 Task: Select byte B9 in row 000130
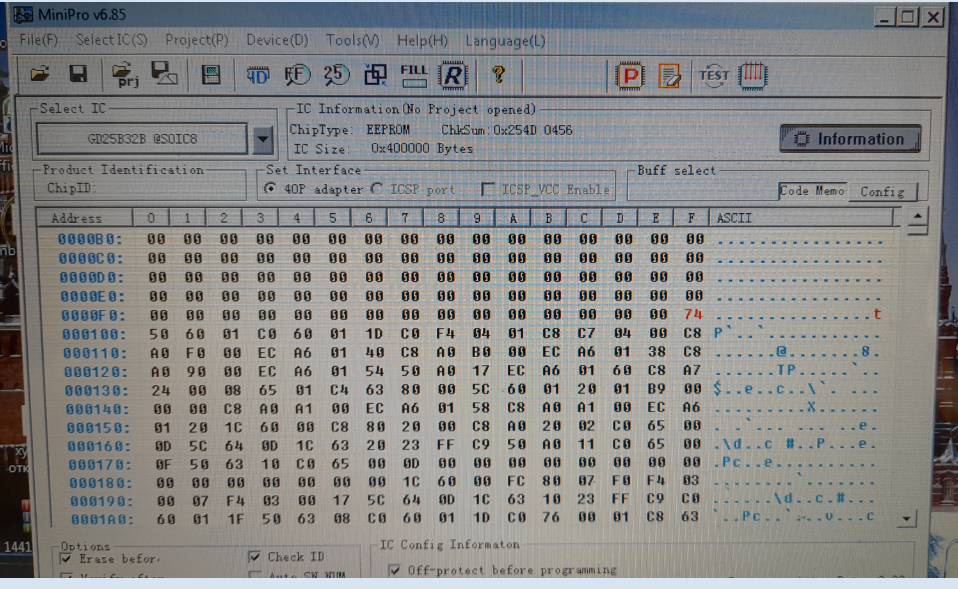click(656, 389)
